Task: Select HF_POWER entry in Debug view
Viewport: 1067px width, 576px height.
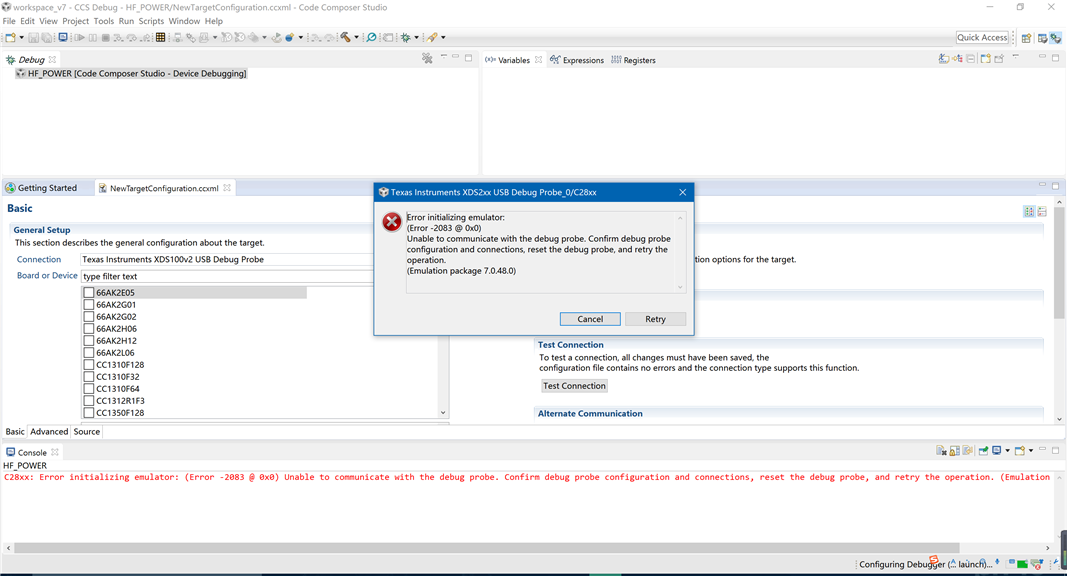Action: pos(132,74)
